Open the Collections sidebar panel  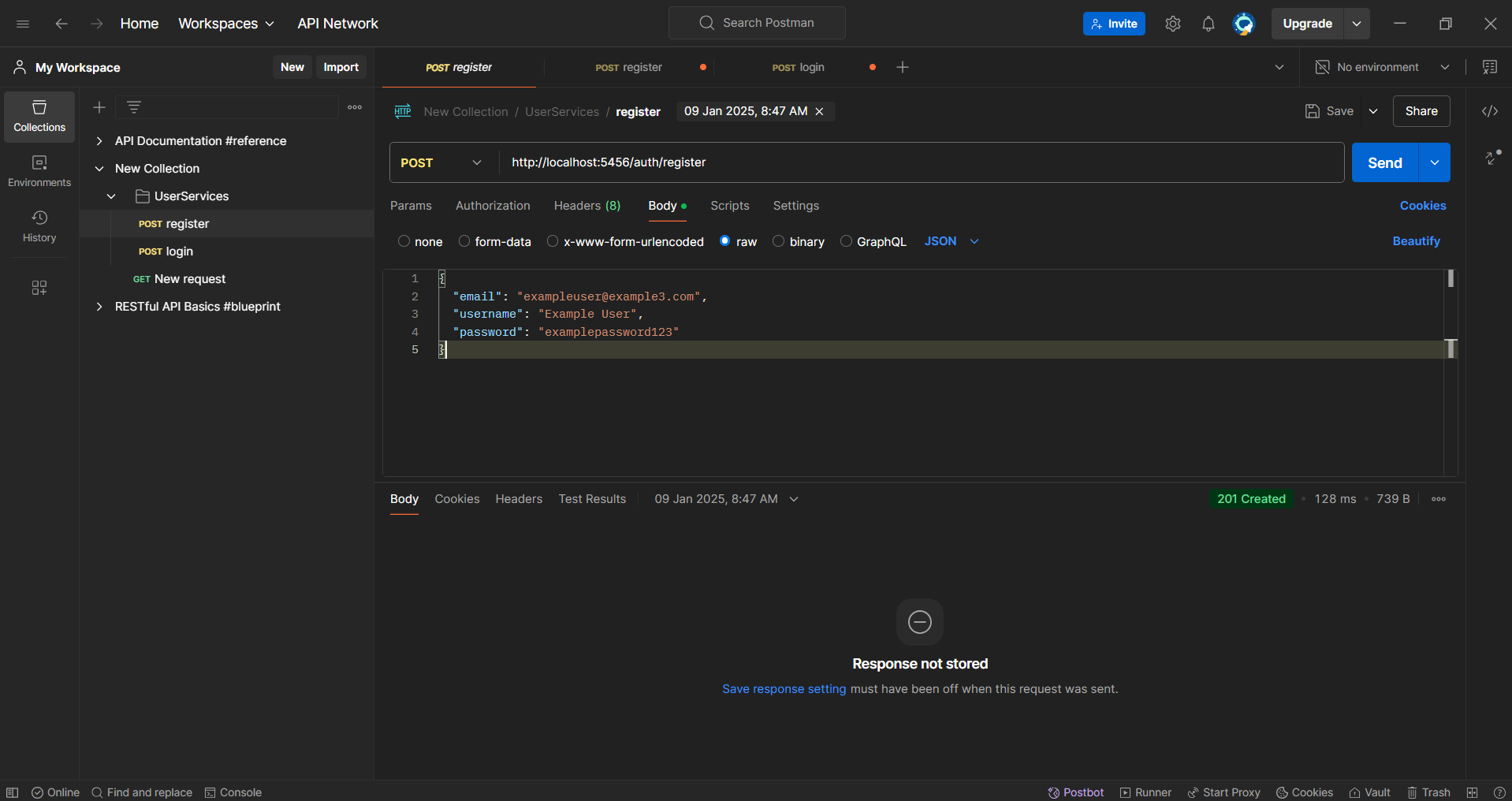pos(39,117)
